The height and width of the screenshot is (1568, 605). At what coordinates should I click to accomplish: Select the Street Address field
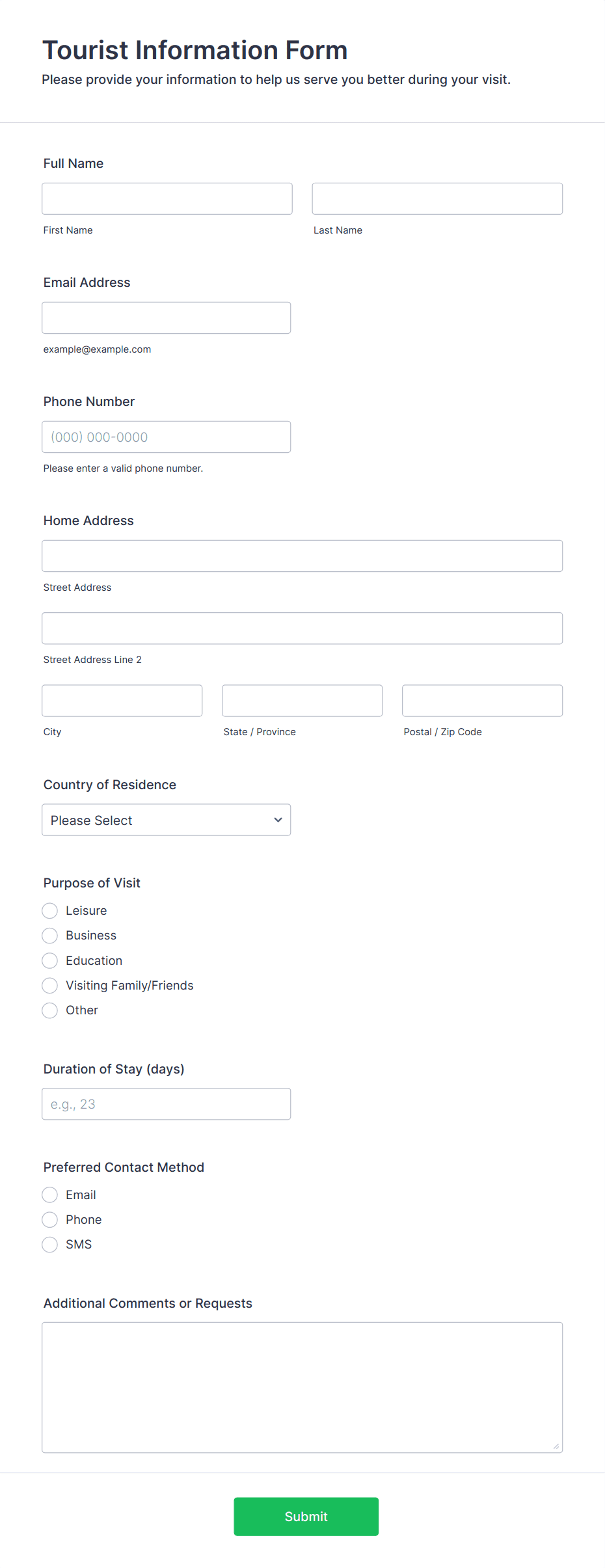click(302, 556)
